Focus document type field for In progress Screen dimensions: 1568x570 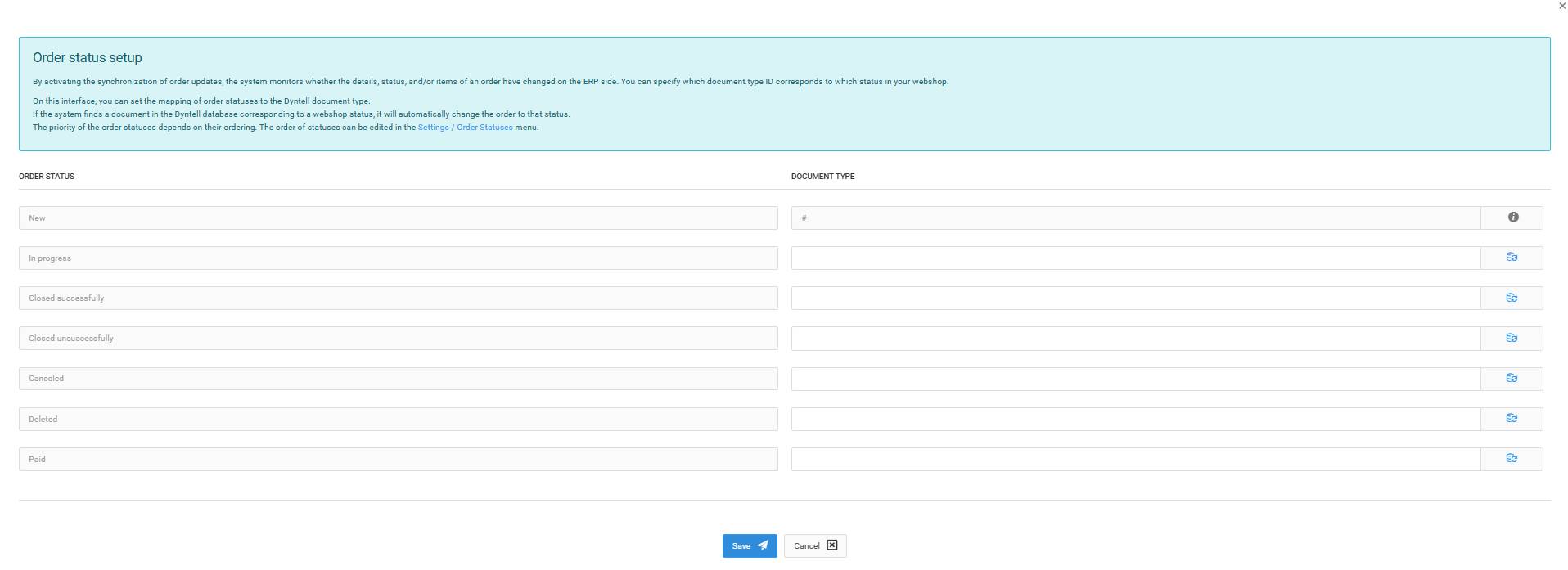1136,258
